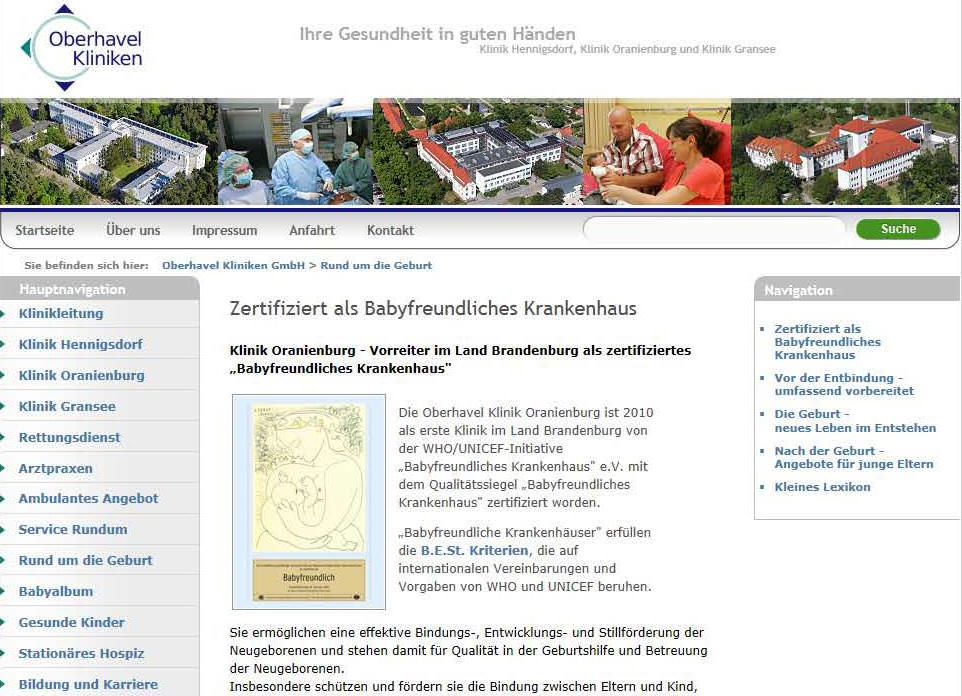Click the surgeons operating banner photo
962x696 pixels.
[295, 152]
